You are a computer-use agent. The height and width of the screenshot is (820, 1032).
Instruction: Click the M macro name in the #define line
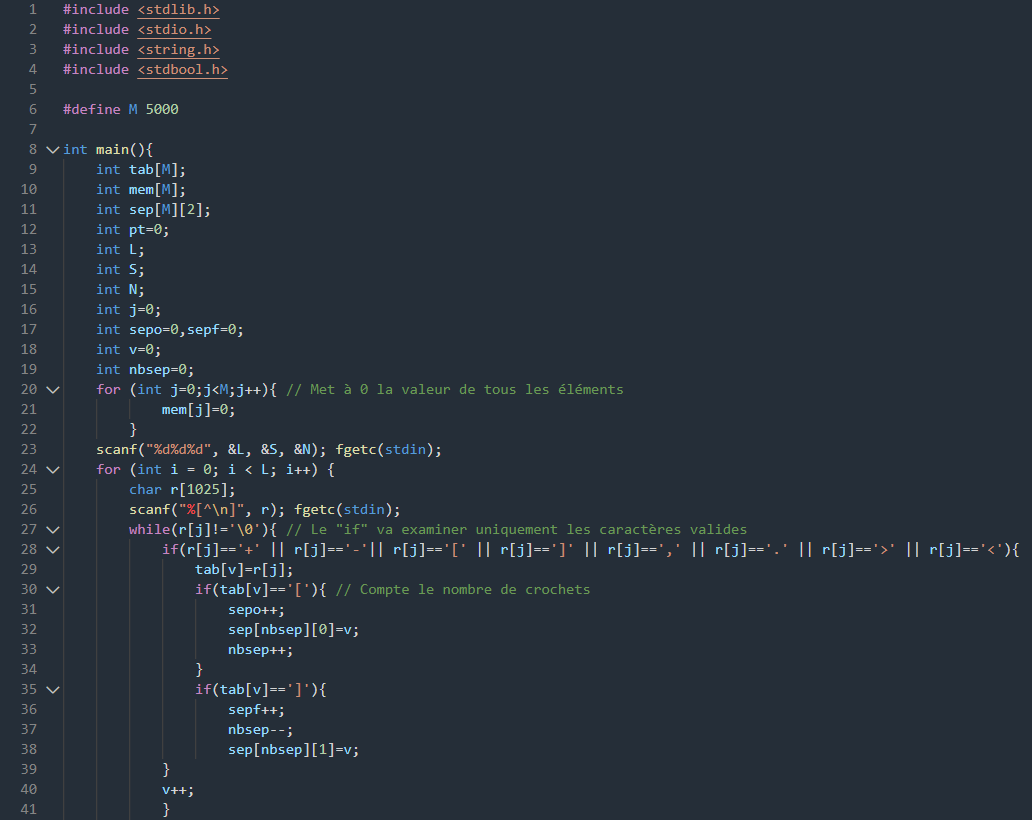pos(133,109)
